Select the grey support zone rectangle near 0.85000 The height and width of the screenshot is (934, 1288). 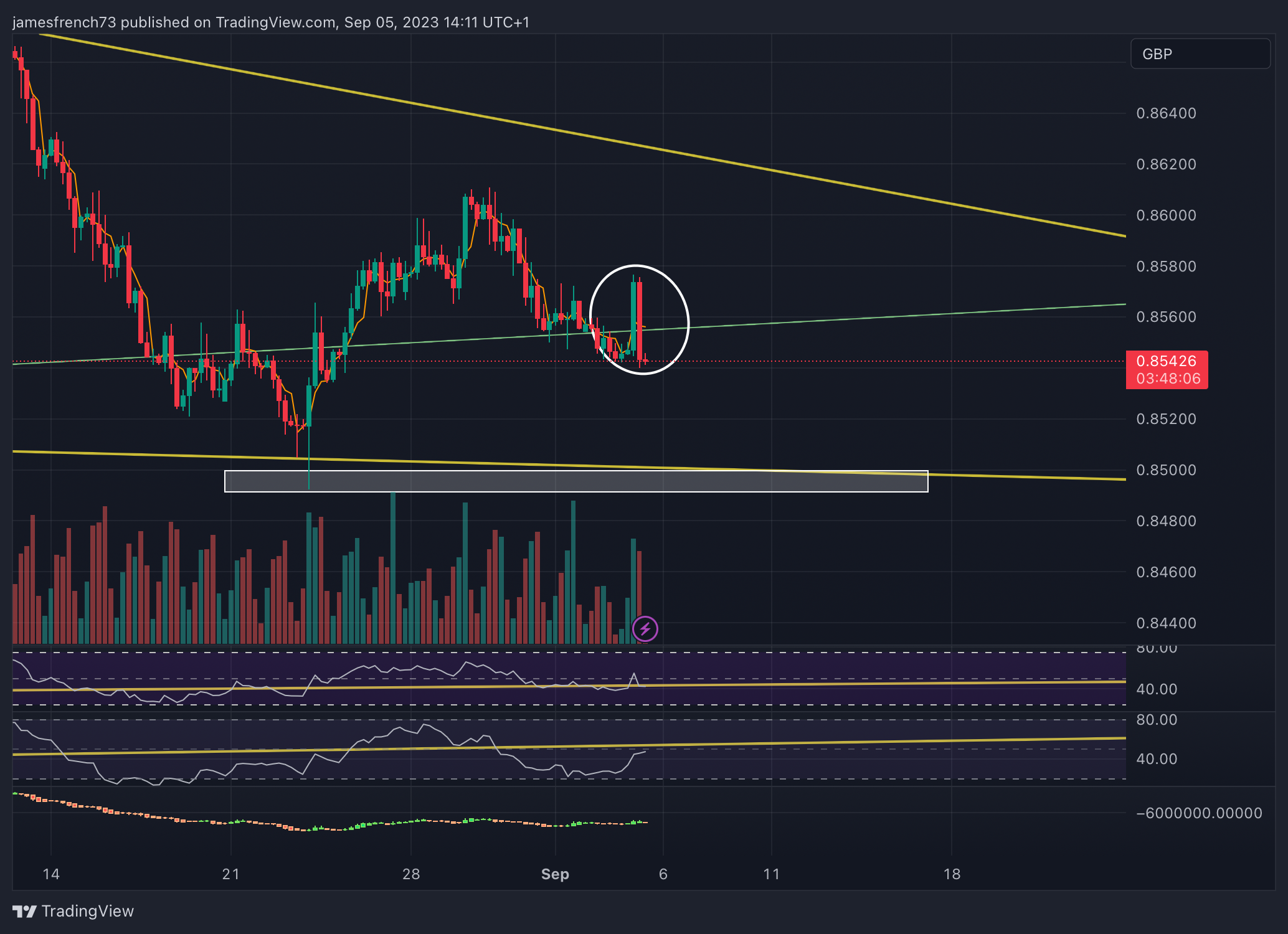[x=576, y=481]
